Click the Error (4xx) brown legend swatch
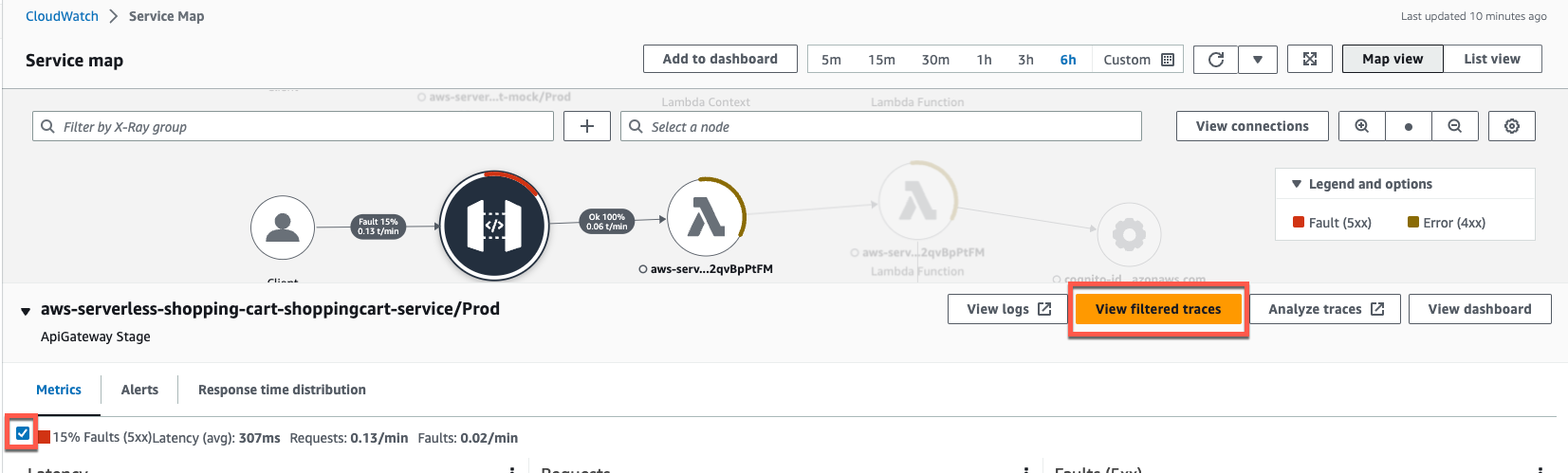 pos(1413,222)
